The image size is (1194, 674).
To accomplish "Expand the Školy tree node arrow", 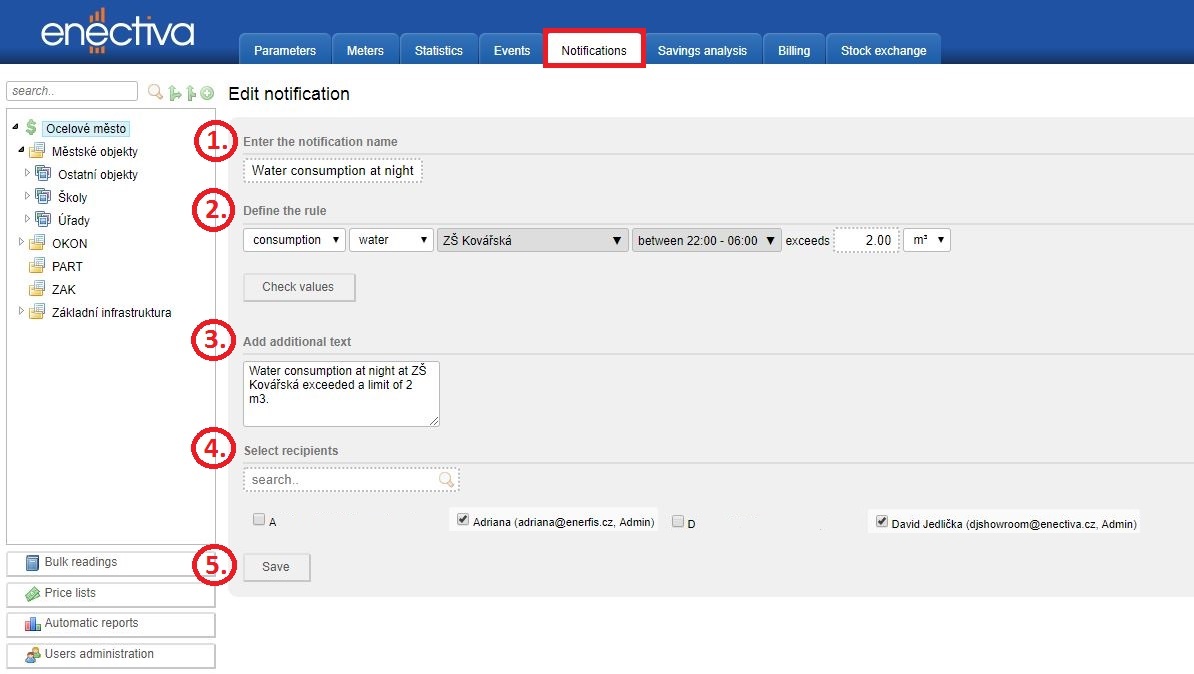I will 28,195.
